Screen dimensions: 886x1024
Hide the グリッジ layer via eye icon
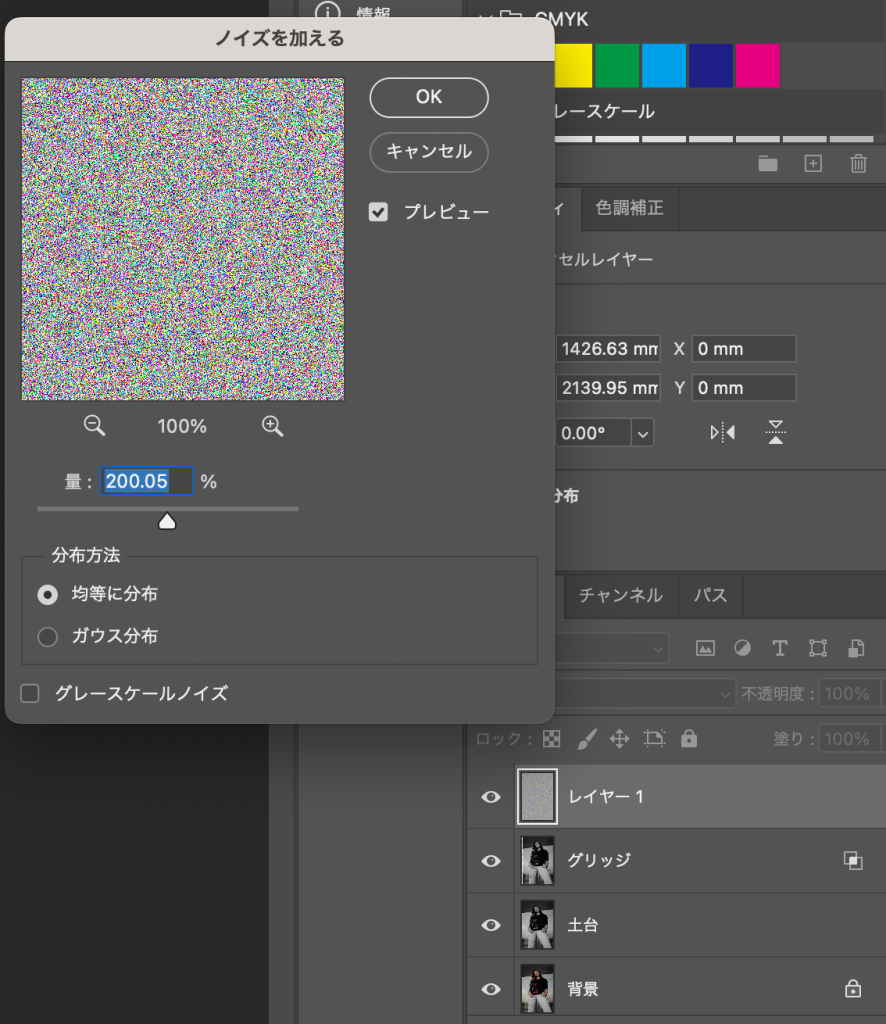click(x=491, y=861)
